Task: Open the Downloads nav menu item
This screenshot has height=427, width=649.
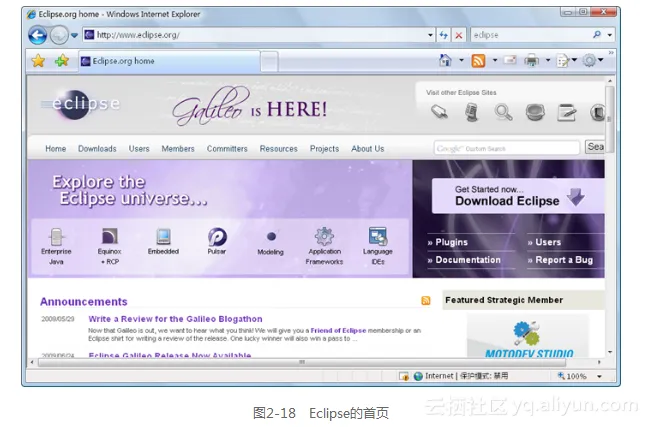Action: click(x=97, y=149)
